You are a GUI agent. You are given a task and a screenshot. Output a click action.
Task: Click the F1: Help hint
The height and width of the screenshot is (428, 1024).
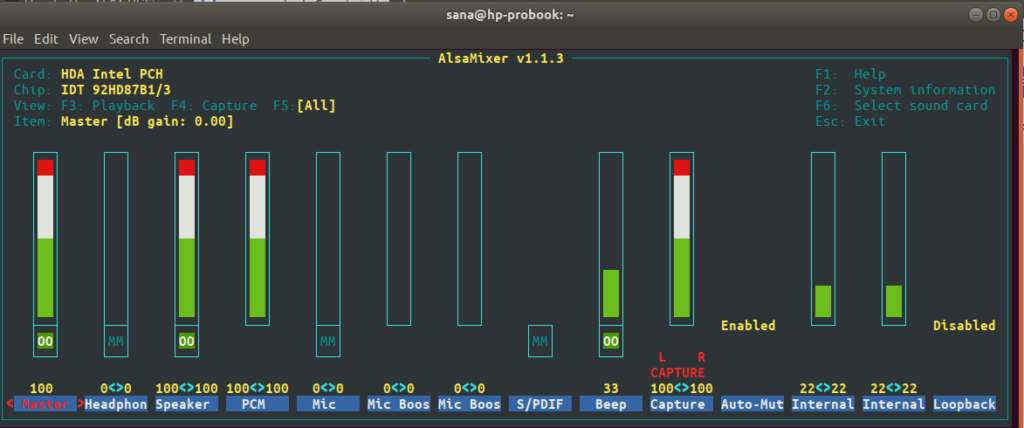(x=850, y=74)
